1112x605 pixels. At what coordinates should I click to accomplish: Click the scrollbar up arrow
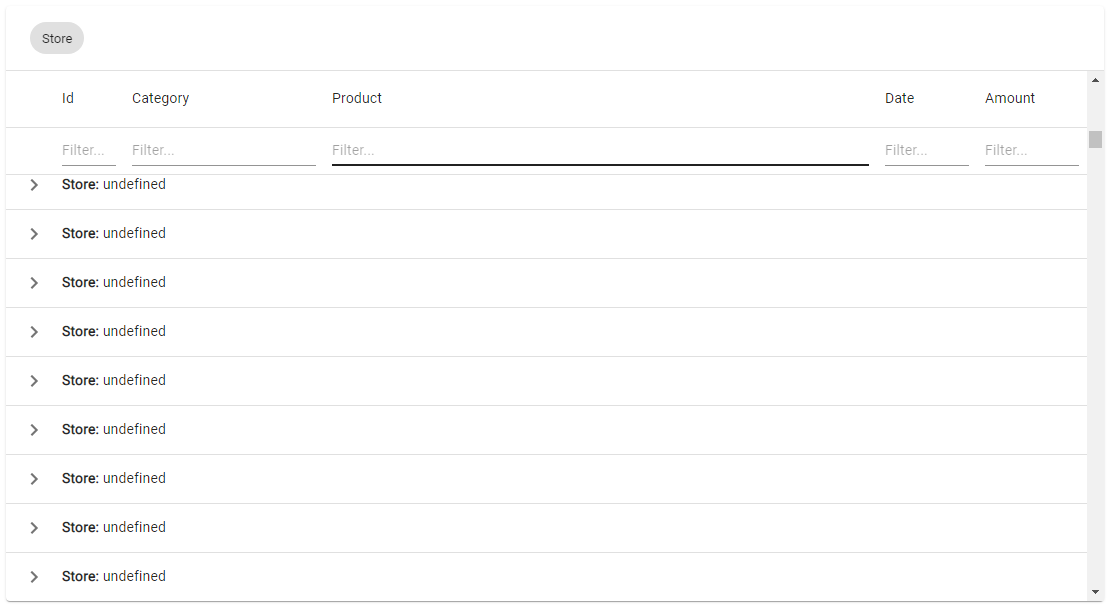coord(1094,79)
